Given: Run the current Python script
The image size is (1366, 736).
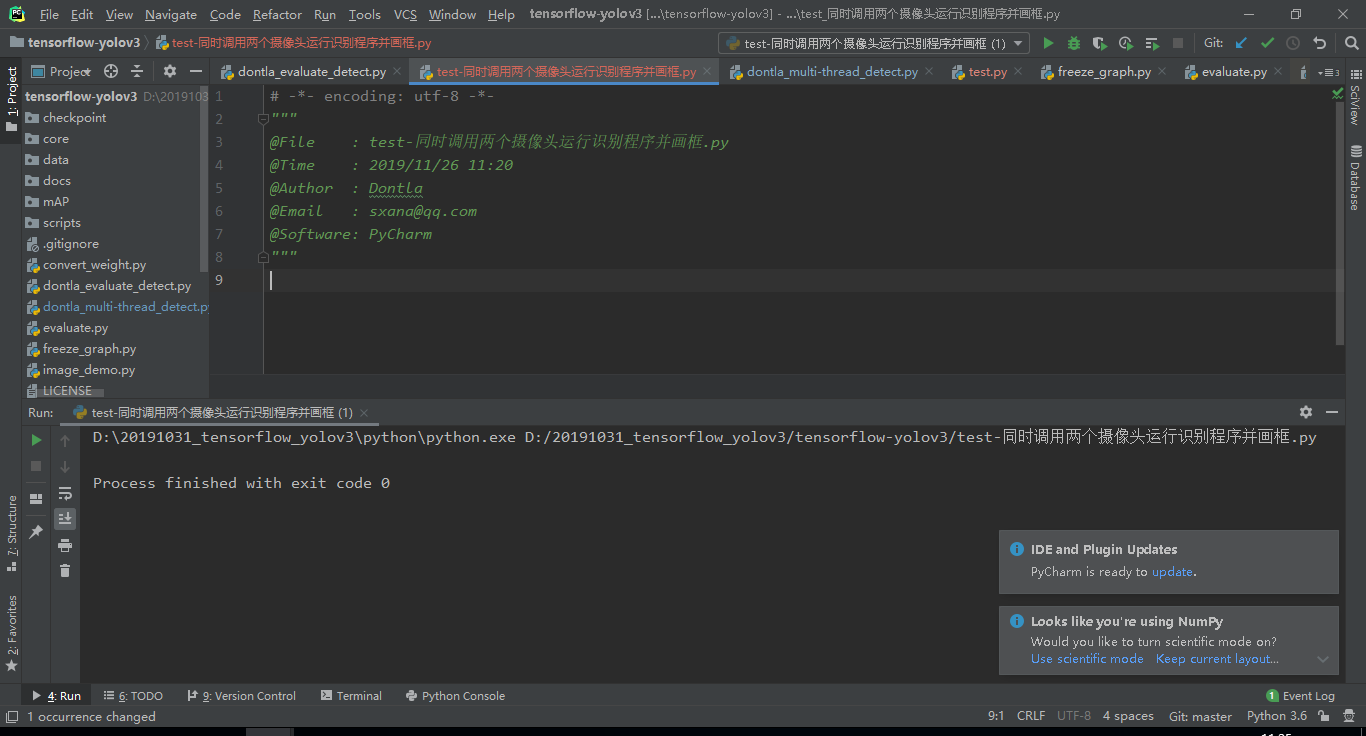Looking at the screenshot, I should click(x=1049, y=44).
